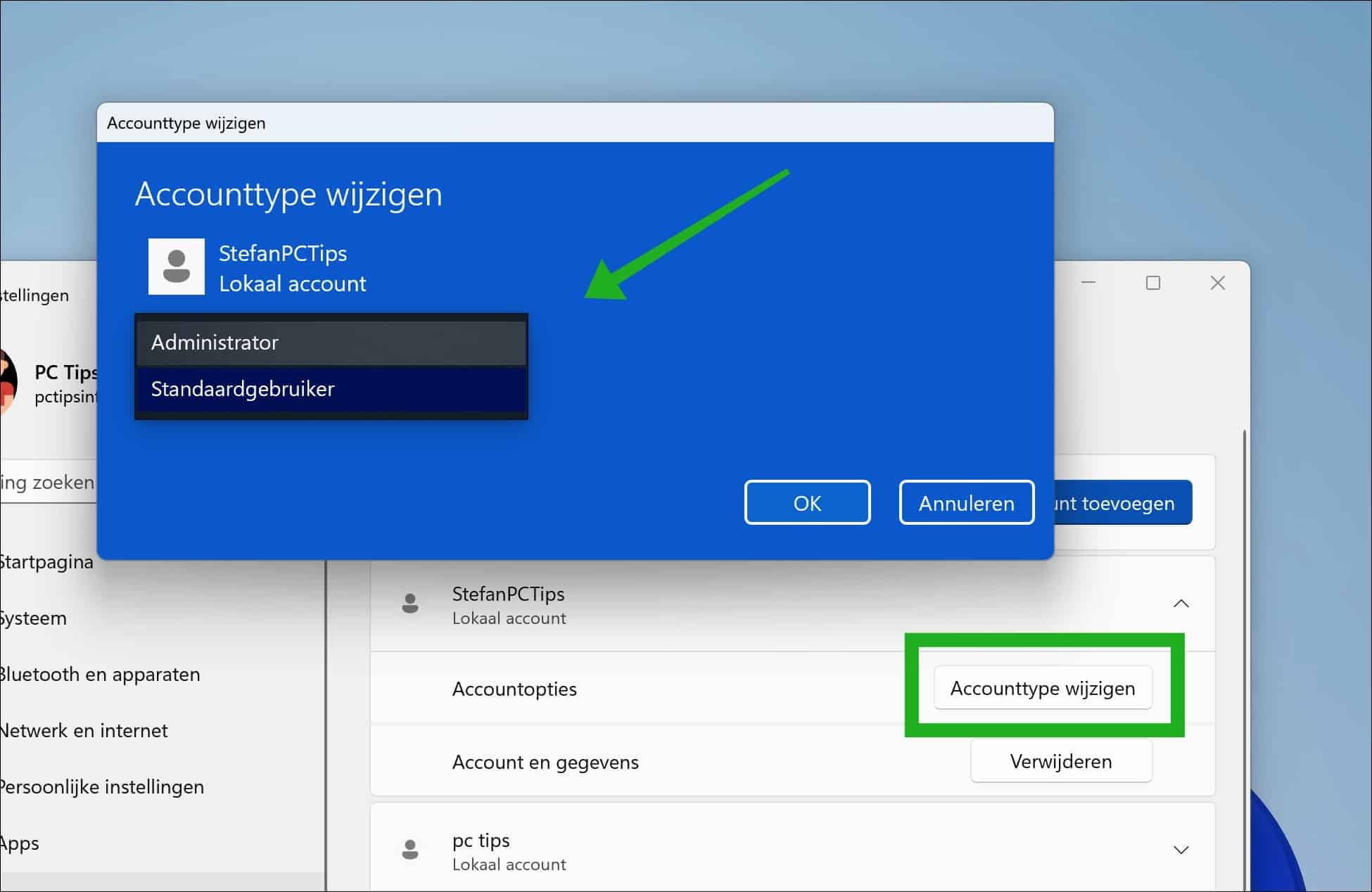Image resolution: width=1372 pixels, height=892 pixels.
Task: Click the instelling zoeken search field
Action: [46, 482]
